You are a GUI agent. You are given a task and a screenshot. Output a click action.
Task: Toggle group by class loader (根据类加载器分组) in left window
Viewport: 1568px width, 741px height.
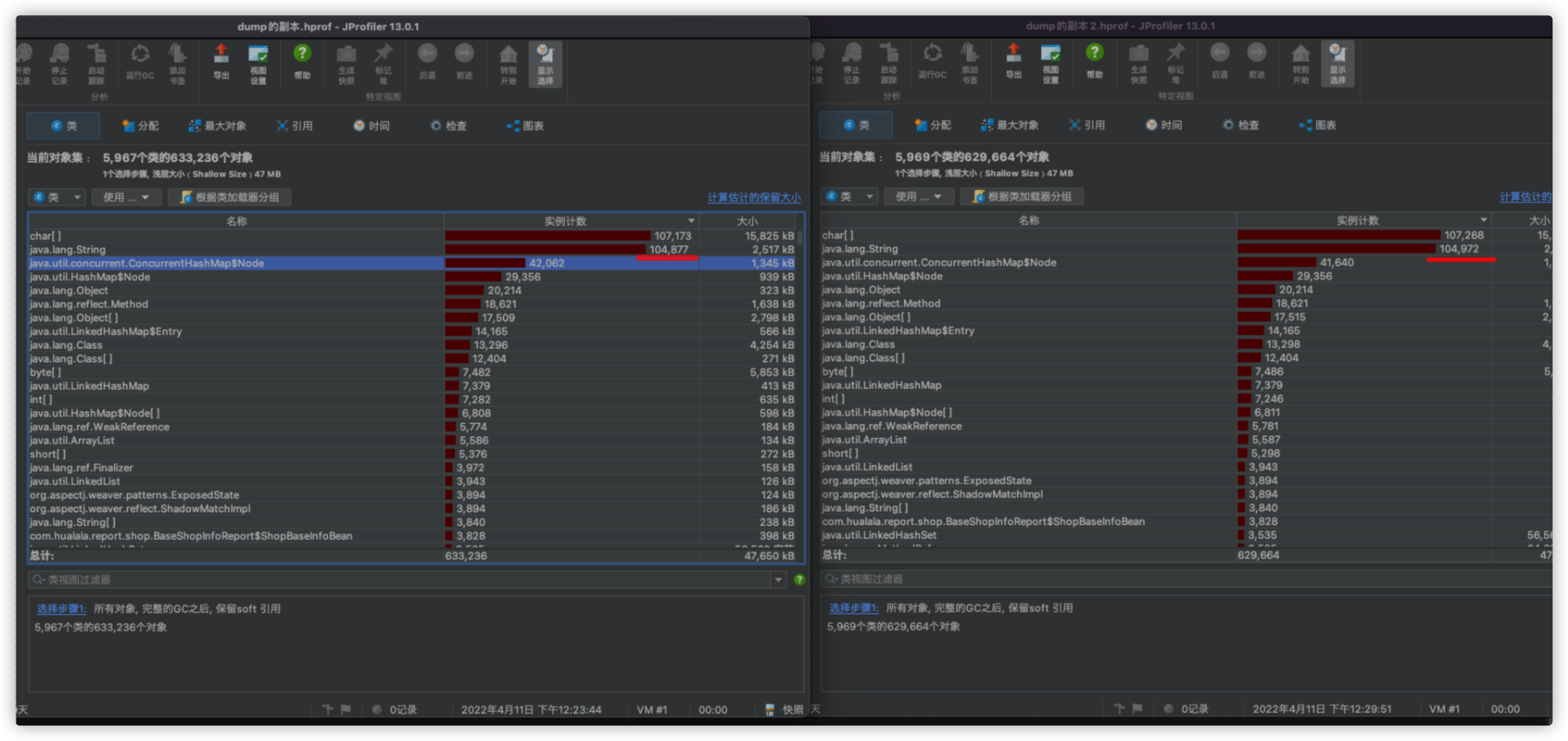(230, 197)
